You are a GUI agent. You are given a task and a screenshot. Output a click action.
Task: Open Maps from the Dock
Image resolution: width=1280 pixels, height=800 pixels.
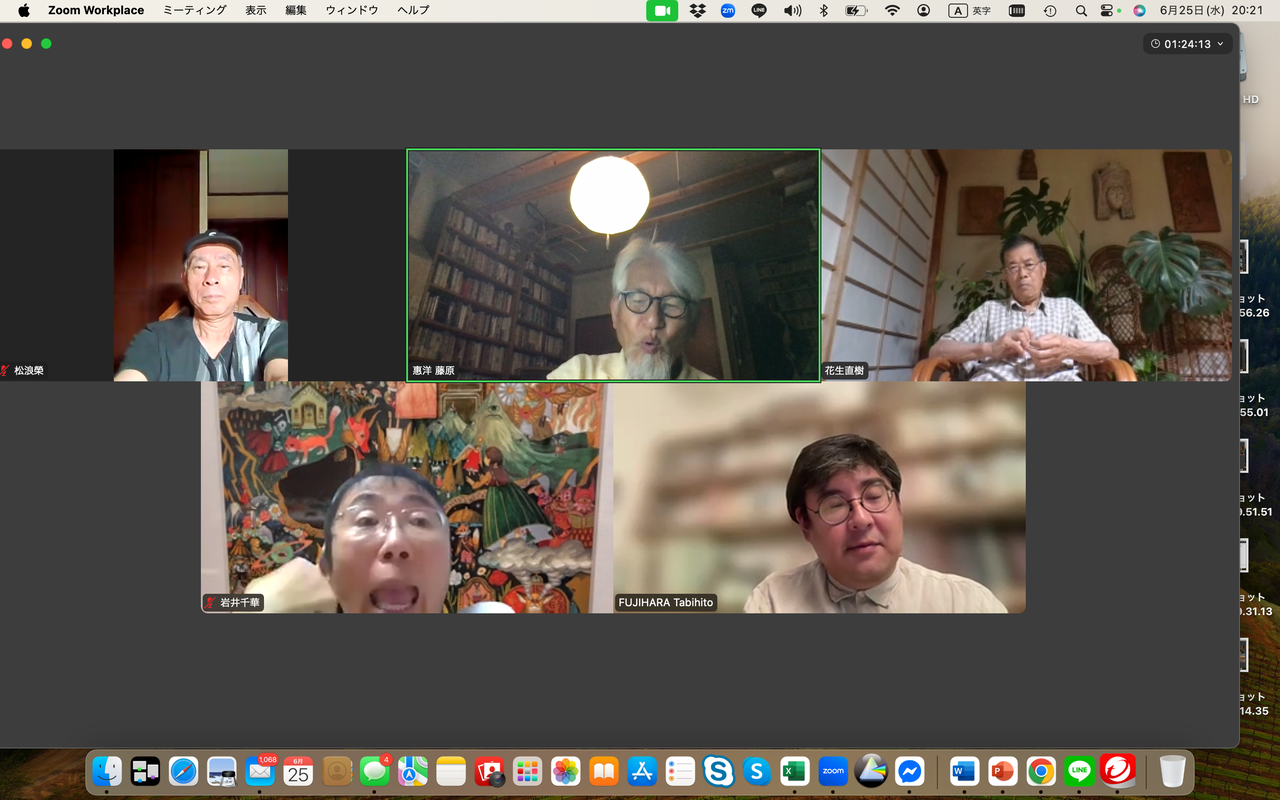413,771
